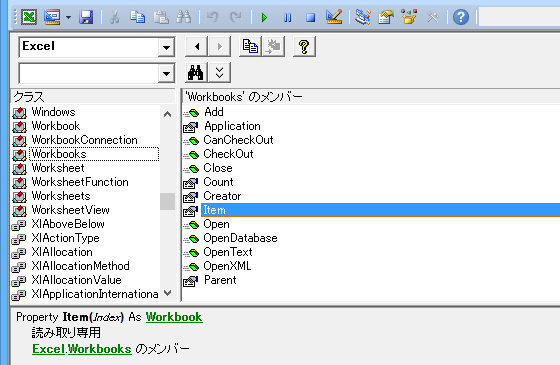Screen dimensions: 560x365
Task: Open the Insert UserForm dropdown arrow
Action: (68, 17)
